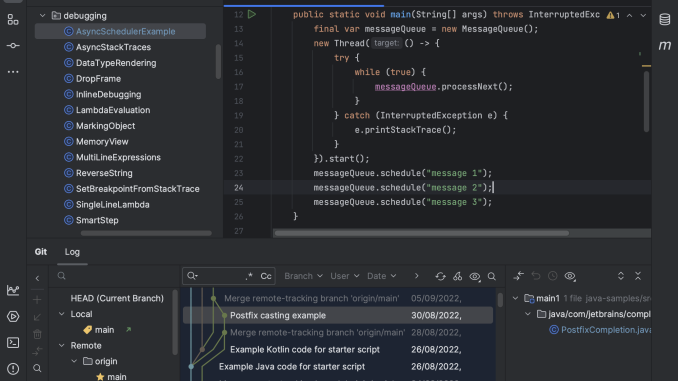Image resolution: width=678 pixels, height=381 pixels.
Task: Open the Date filter dropdown
Action: [381, 276]
